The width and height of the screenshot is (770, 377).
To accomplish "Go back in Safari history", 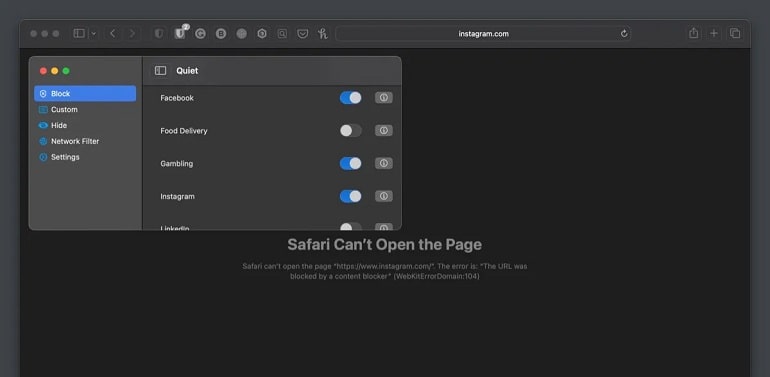I will pyautogui.click(x=112, y=33).
